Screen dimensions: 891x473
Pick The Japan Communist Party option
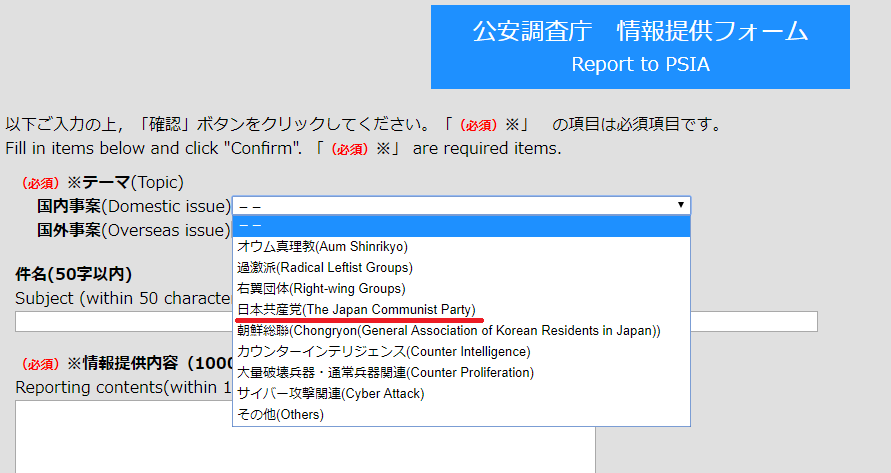pyautogui.click(x=461, y=310)
